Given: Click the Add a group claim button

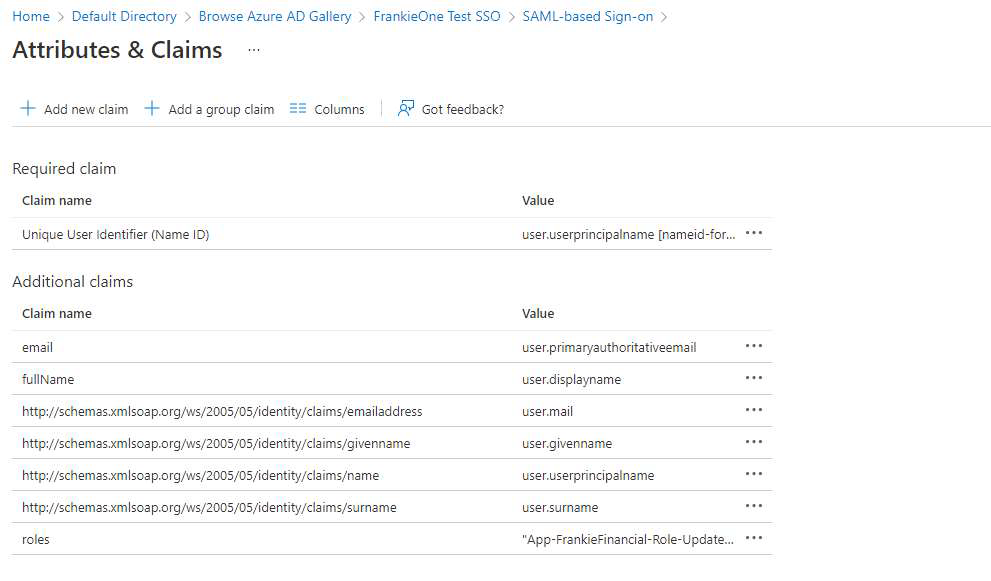Looking at the screenshot, I should pyautogui.click(x=209, y=109).
